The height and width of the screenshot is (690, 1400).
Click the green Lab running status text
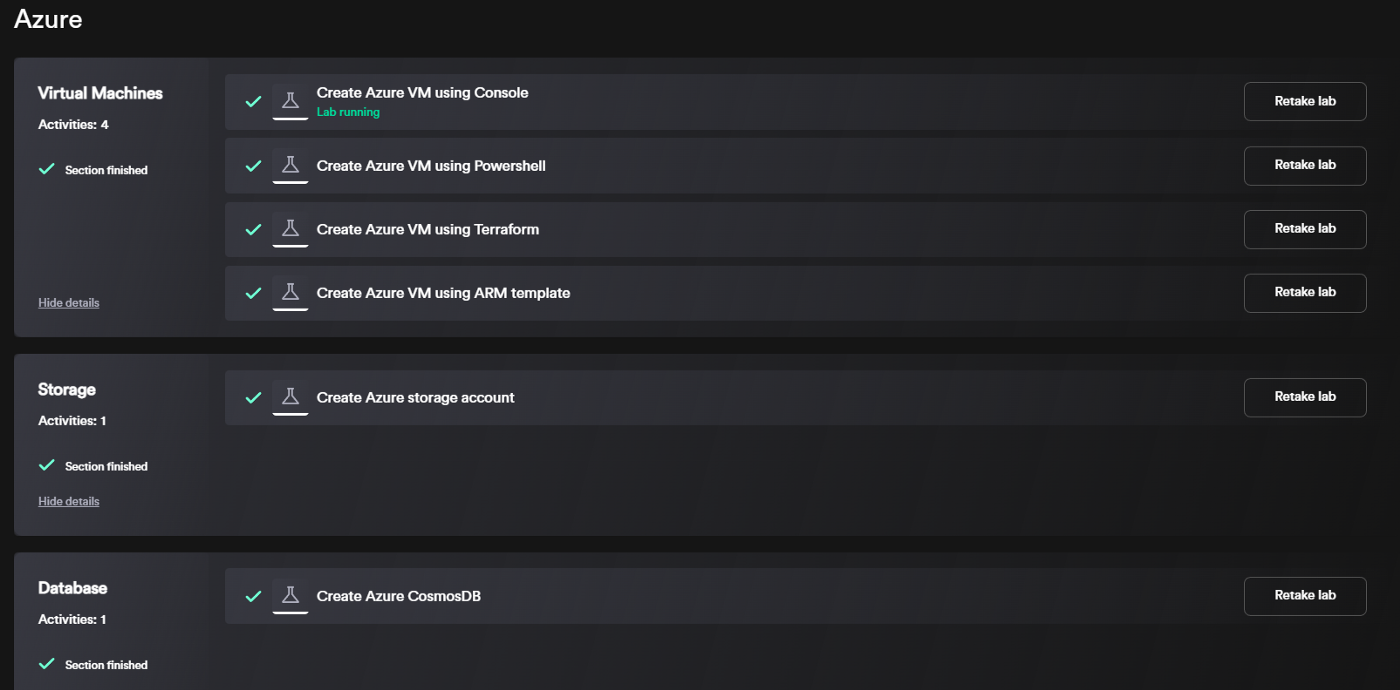point(348,113)
